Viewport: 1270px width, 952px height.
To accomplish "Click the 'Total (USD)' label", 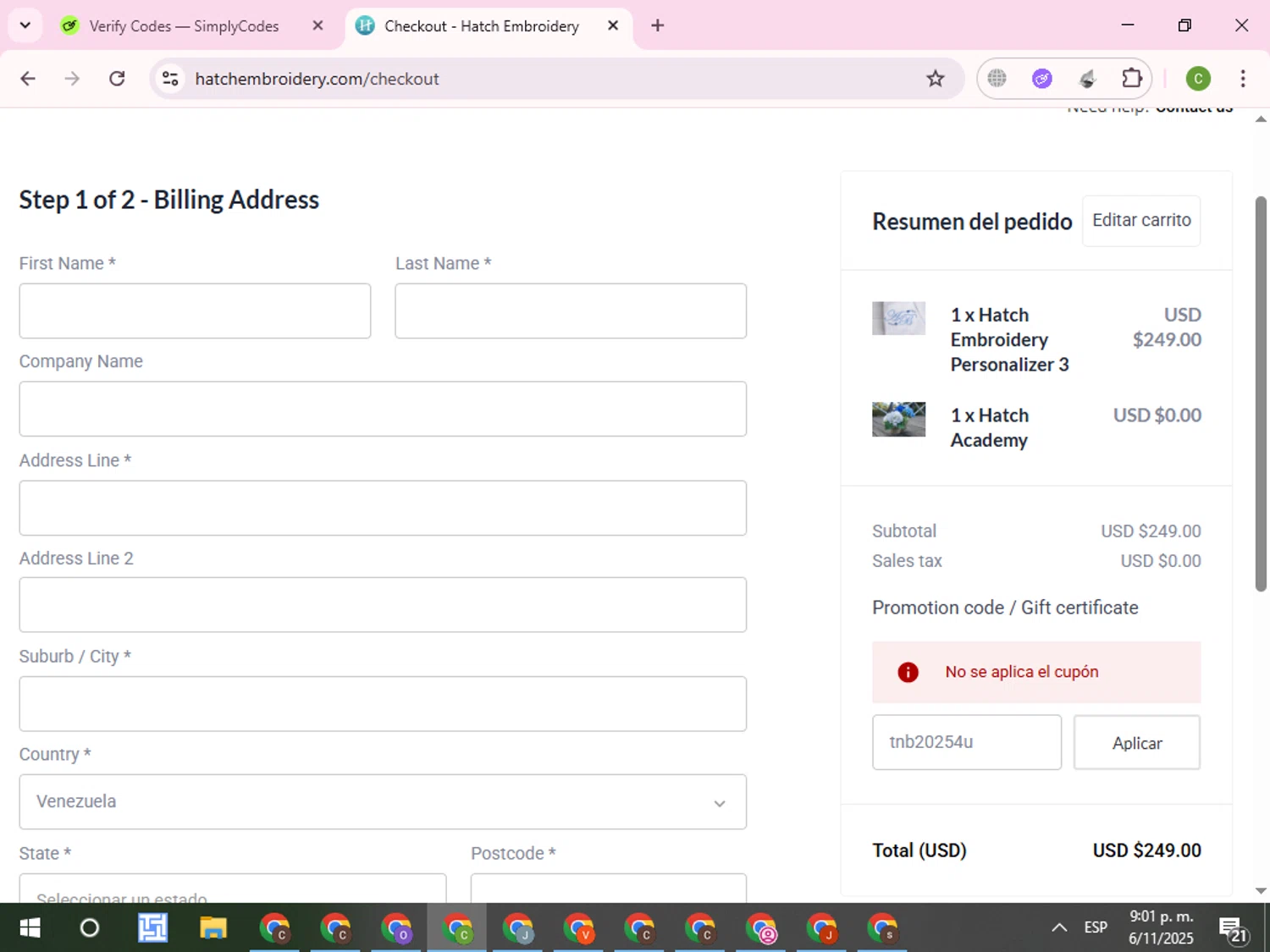I will pos(919,850).
